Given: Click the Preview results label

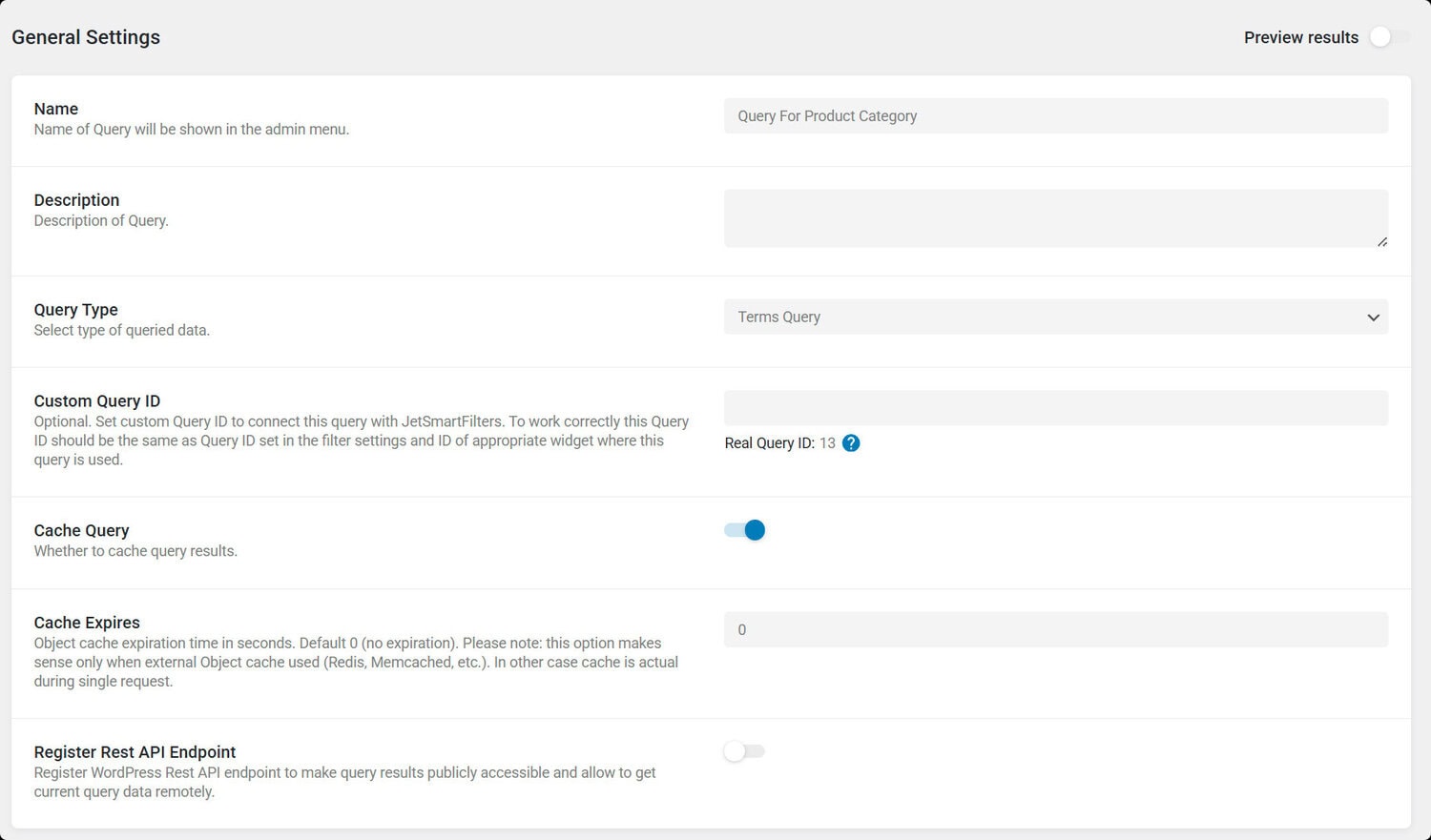Looking at the screenshot, I should 1301,37.
